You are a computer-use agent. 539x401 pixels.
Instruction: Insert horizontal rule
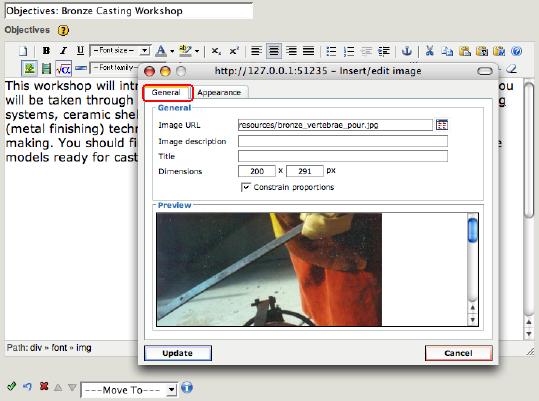coord(81,68)
